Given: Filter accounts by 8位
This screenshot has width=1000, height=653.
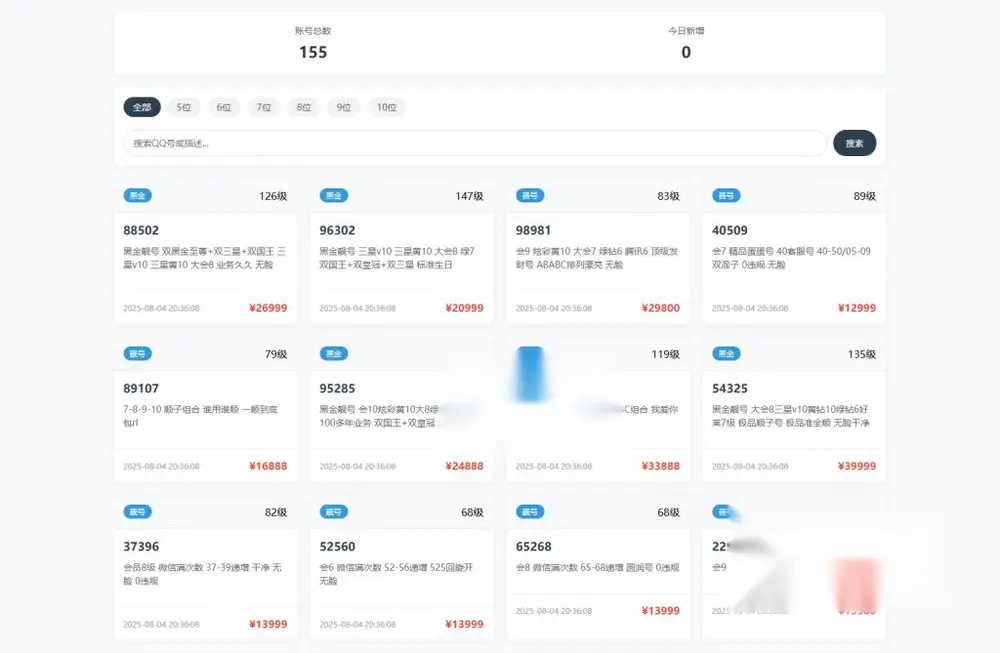Looking at the screenshot, I should (x=304, y=107).
